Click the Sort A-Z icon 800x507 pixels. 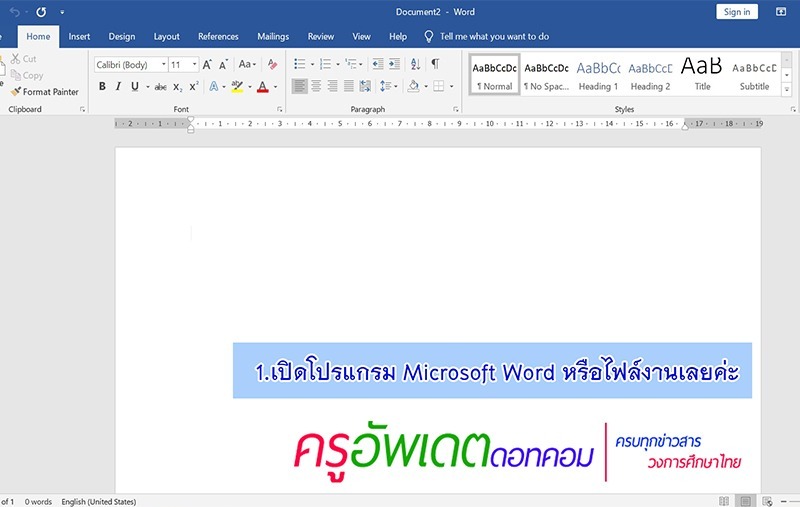click(415, 64)
